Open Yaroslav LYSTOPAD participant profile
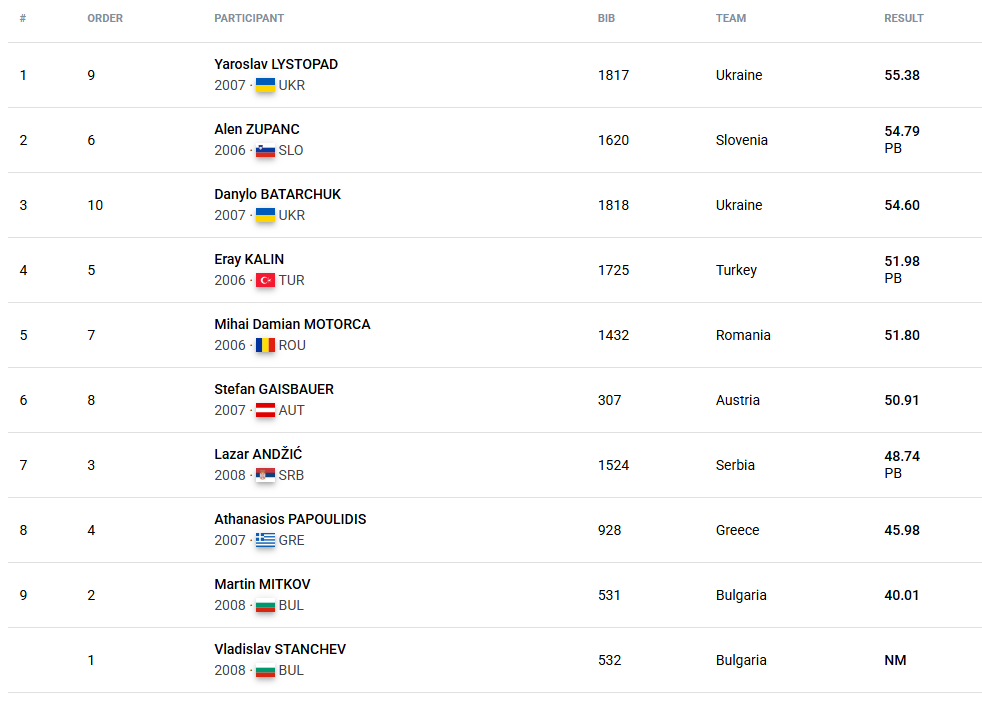This screenshot has height=705, width=982. [276, 64]
